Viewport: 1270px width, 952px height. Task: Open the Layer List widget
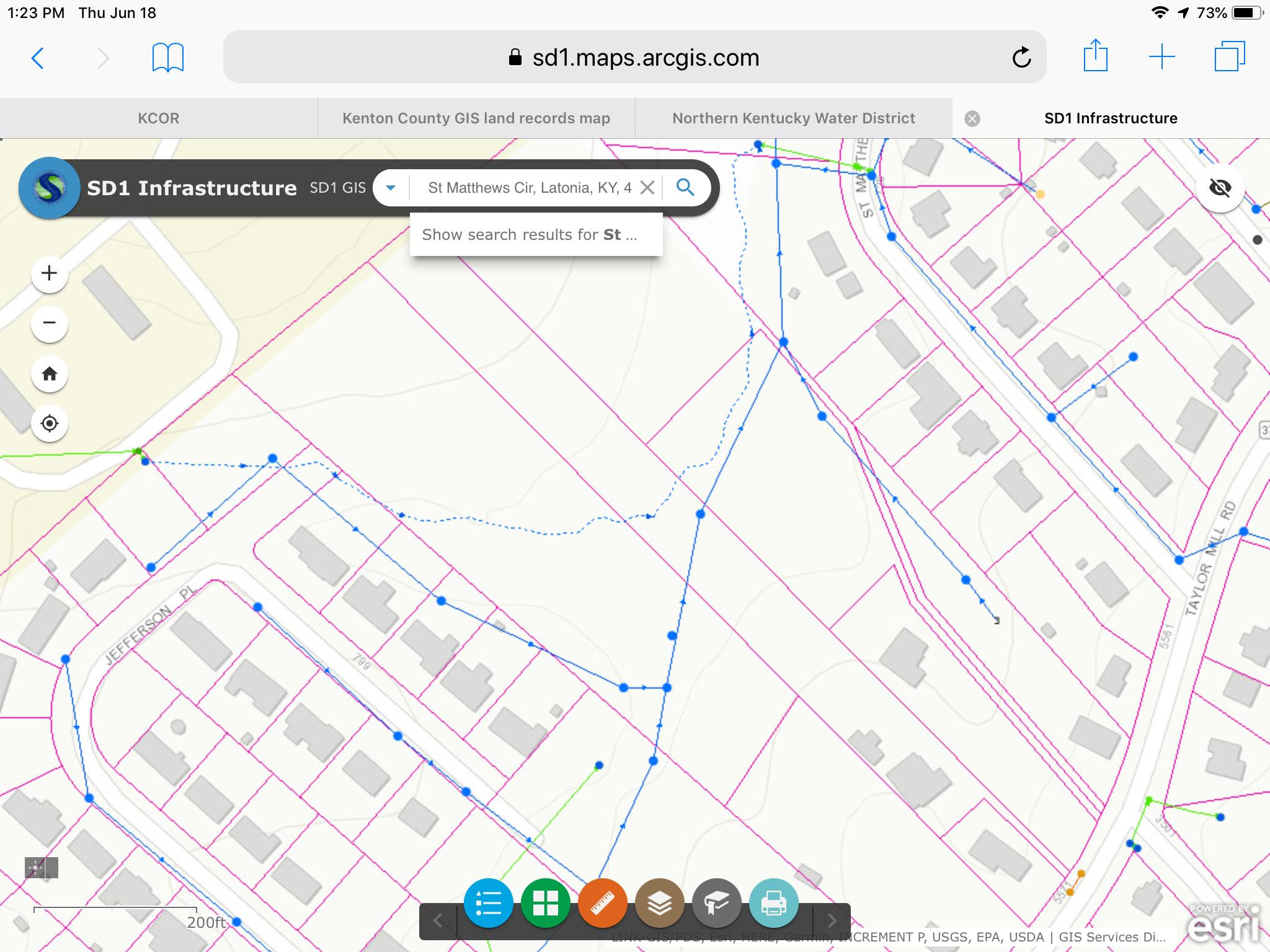[x=660, y=903]
